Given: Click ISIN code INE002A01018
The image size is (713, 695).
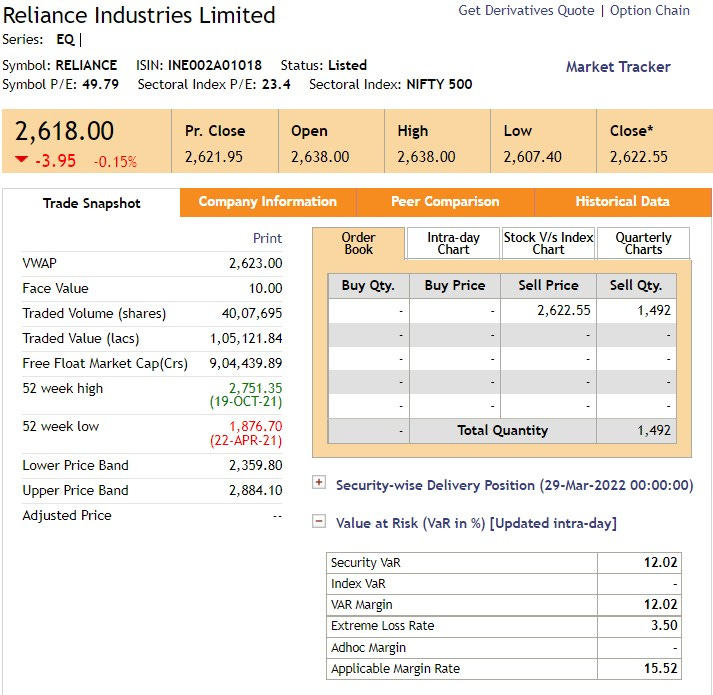Looking at the screenshot, I should [x=215, y=65].
